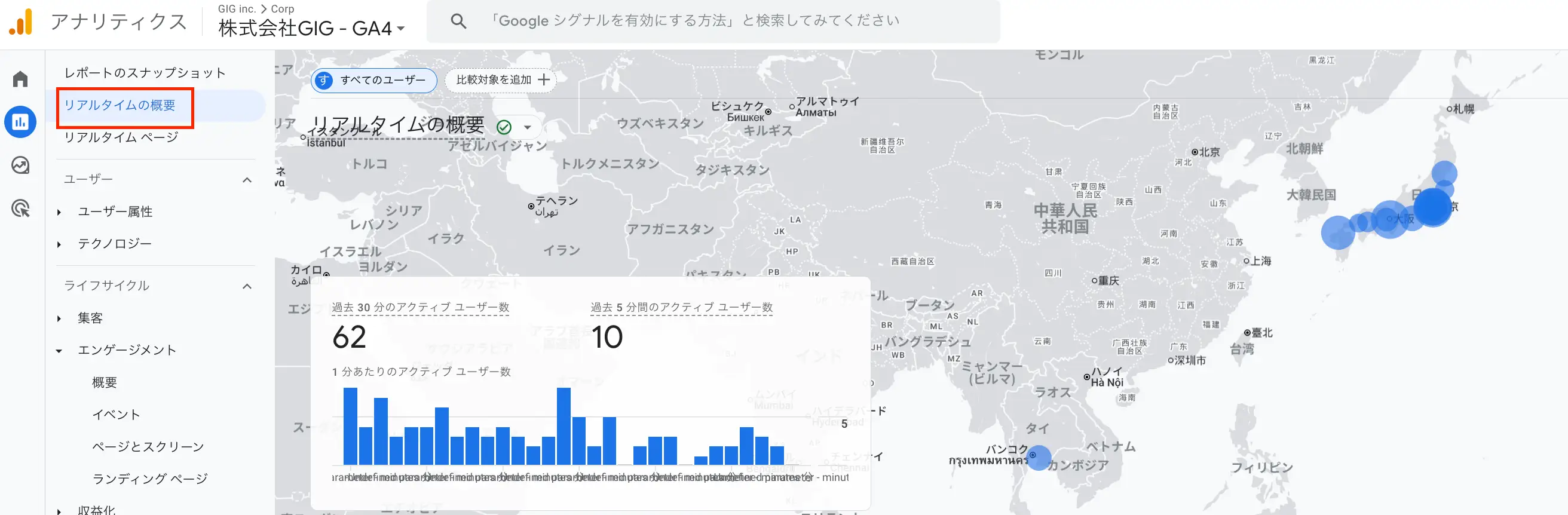Image resolution: width=1568 pixels, height=515 pixels.
Task: Open リアルタイム ページ
Action: [121, 137]
